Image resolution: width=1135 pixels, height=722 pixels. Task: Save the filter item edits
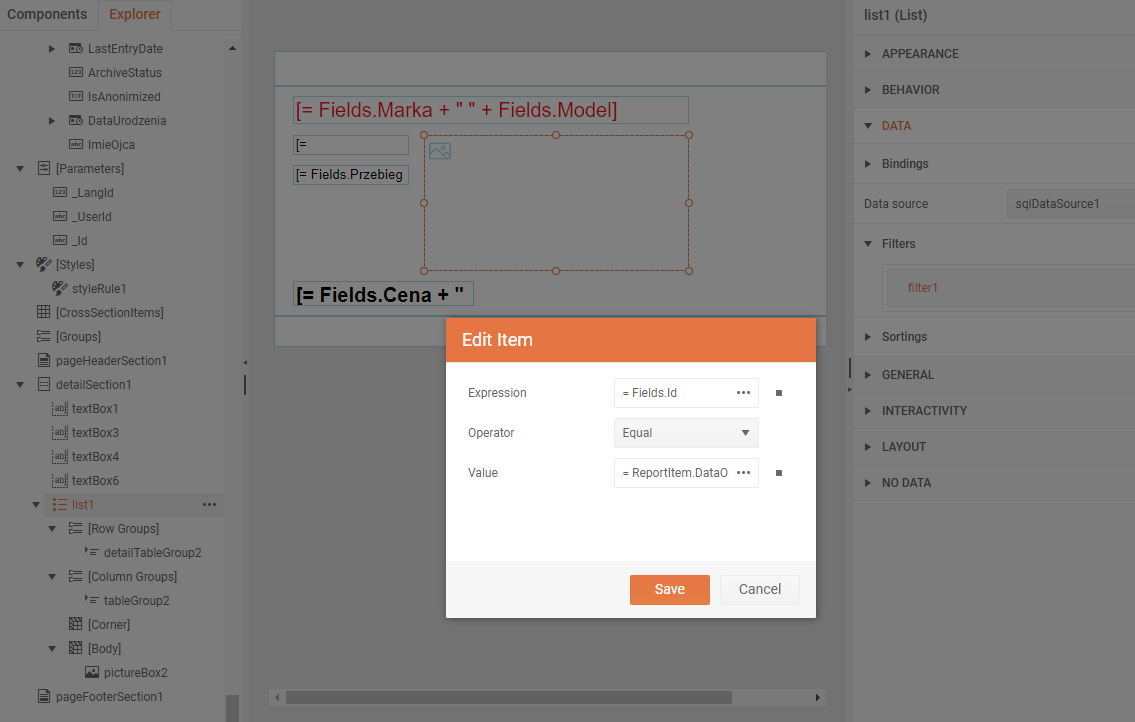[669, 590]
